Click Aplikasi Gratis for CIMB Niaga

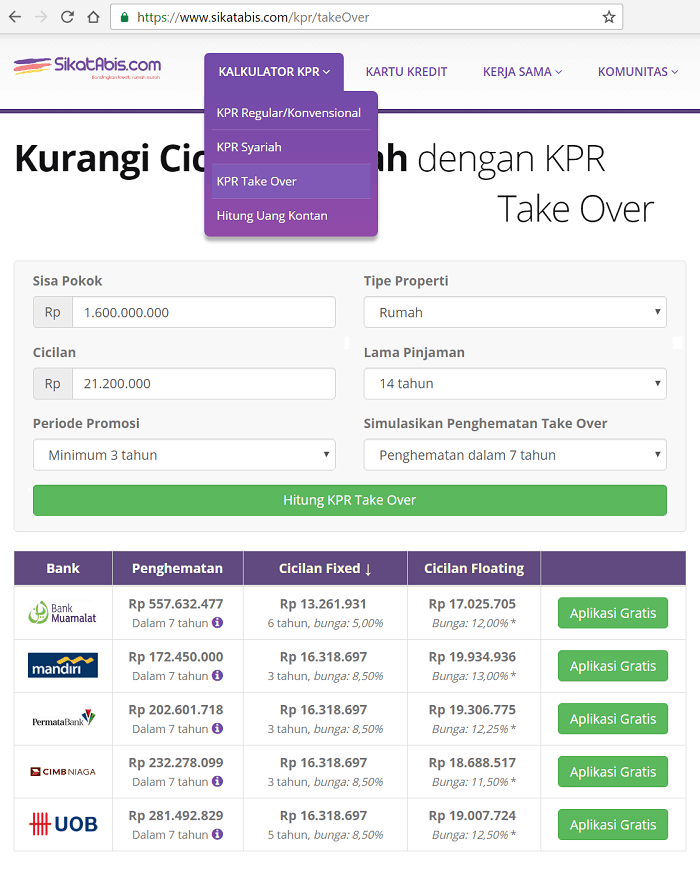612,772
